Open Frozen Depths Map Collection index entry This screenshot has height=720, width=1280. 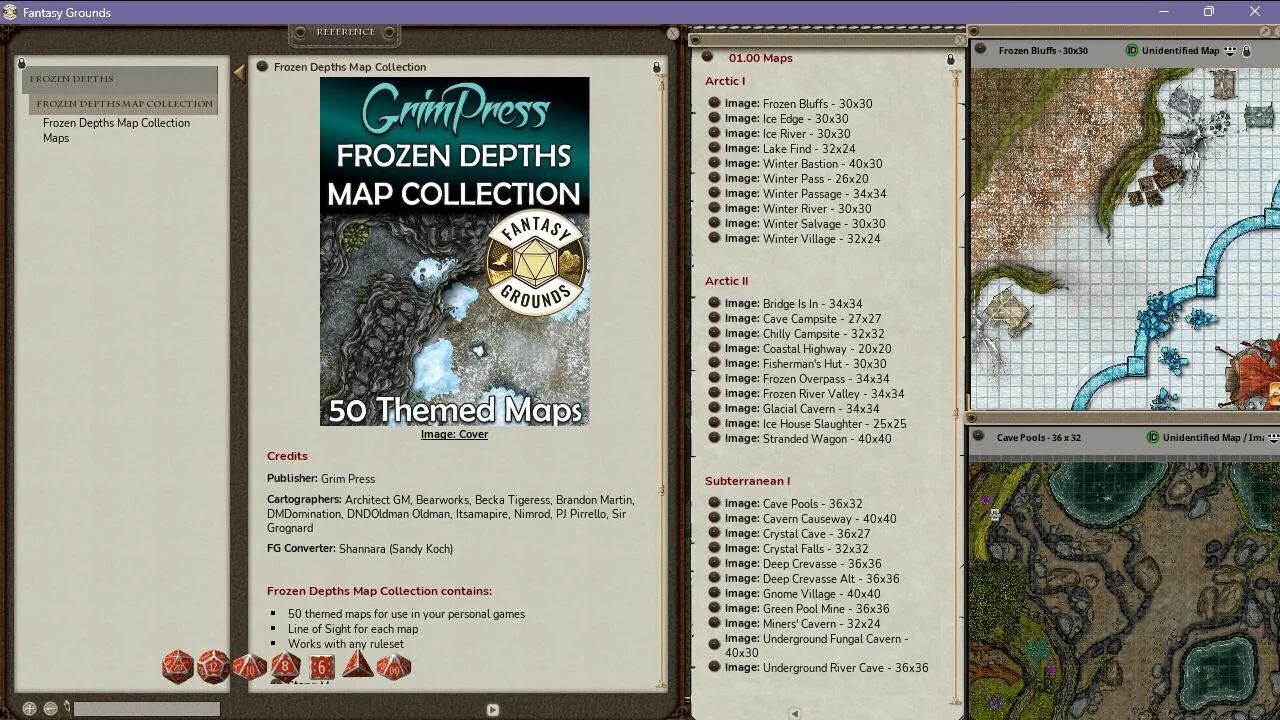tap(116, 123)
